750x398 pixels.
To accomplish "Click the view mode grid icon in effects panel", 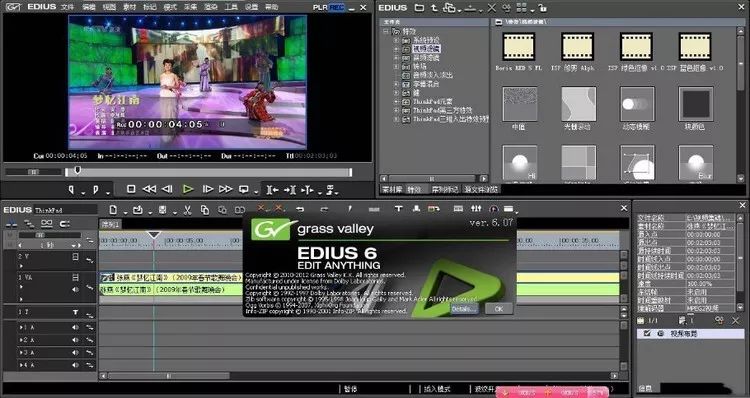I will 522,8.
